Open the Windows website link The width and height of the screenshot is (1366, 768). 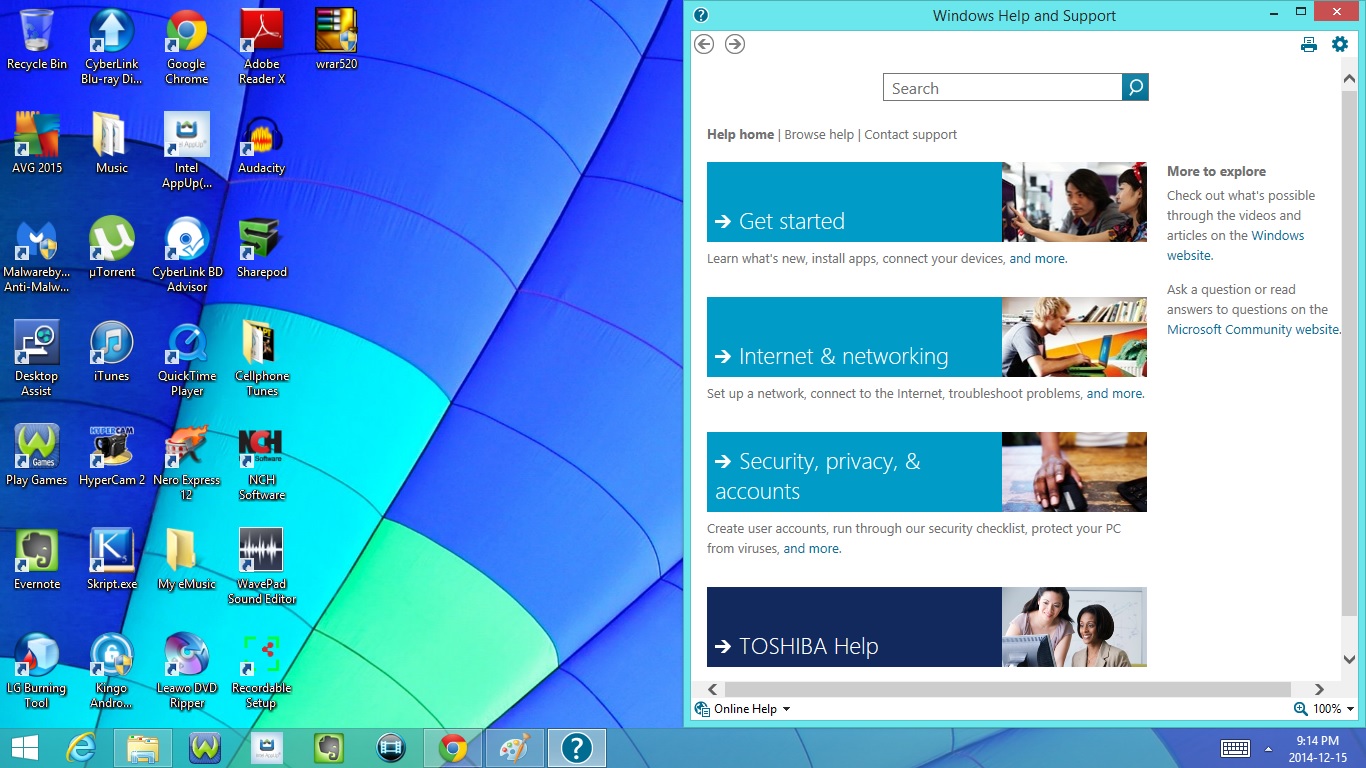tap(1236, 245)
